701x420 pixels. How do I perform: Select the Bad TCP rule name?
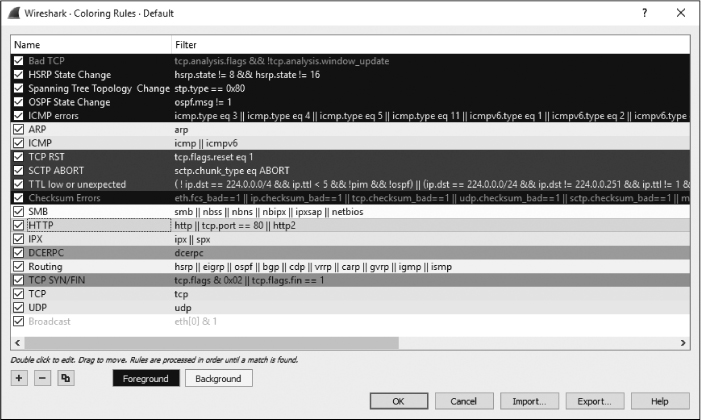coord(46,61)
